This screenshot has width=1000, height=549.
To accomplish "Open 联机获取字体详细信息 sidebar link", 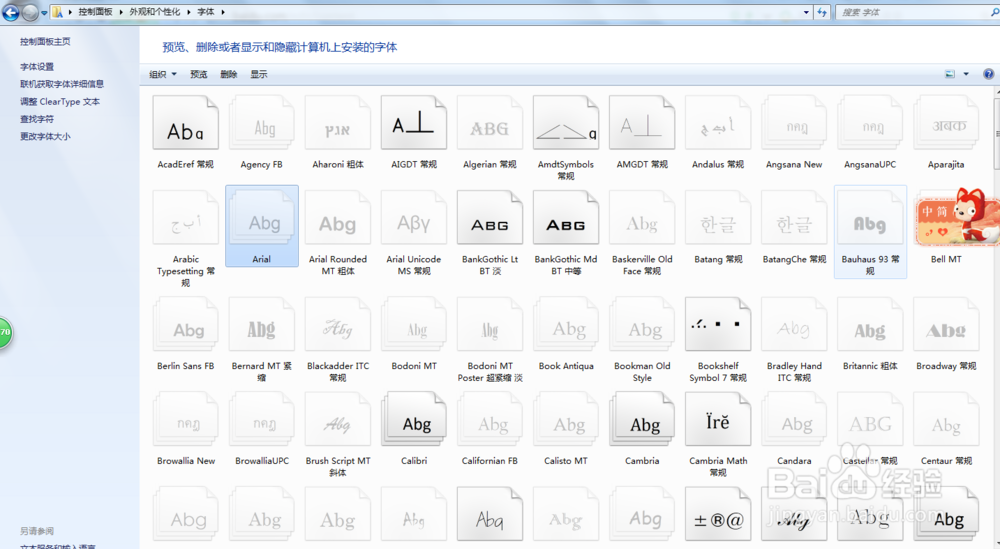I will pos(62,84).
